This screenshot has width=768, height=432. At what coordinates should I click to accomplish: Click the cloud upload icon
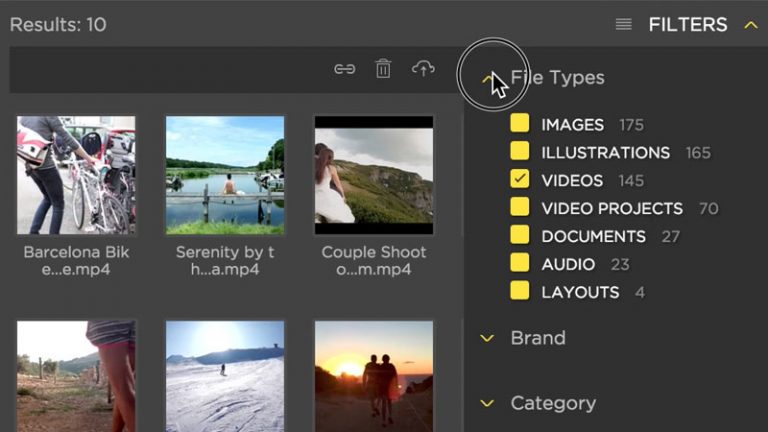[x=423, y=69]
